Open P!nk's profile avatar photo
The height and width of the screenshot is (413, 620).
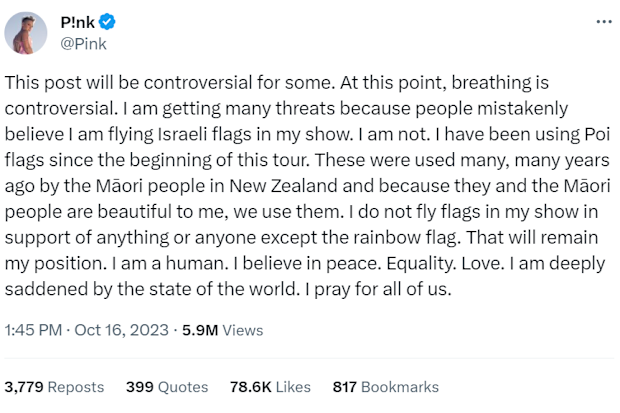(26, 33)
